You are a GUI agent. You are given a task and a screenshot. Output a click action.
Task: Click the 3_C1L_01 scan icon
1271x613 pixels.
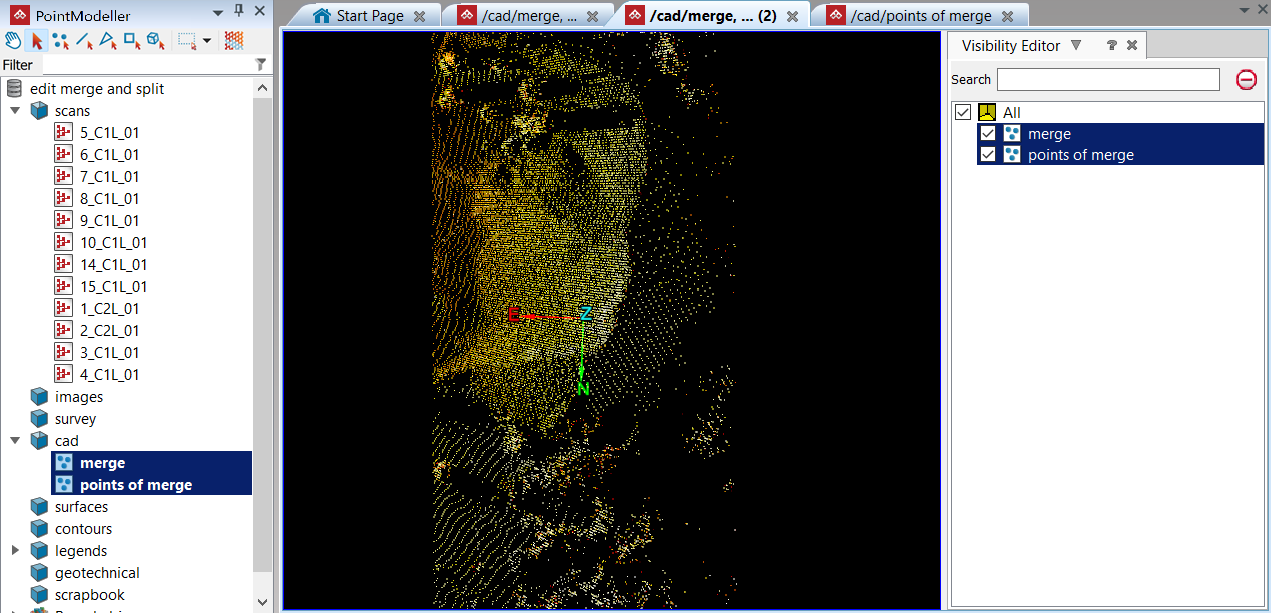click(x=64, y=353)
